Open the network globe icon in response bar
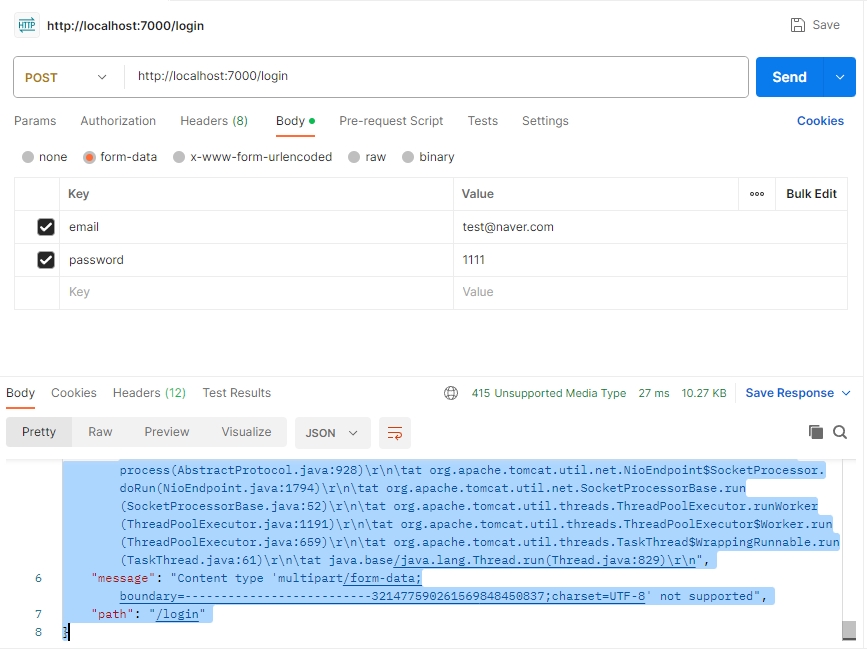This screenshot has width=867, height=652. coord(451,393)
